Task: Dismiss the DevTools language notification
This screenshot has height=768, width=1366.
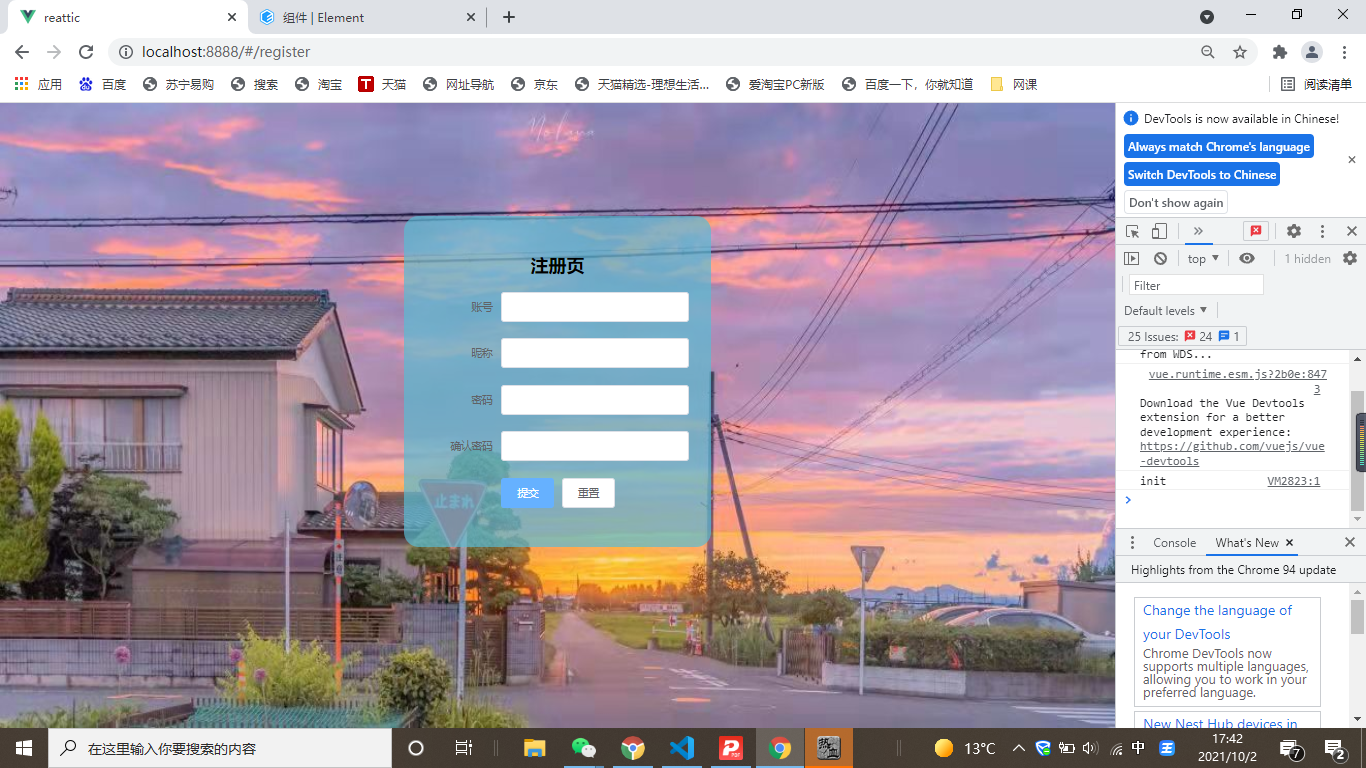Action: [x=1352, y=160]
